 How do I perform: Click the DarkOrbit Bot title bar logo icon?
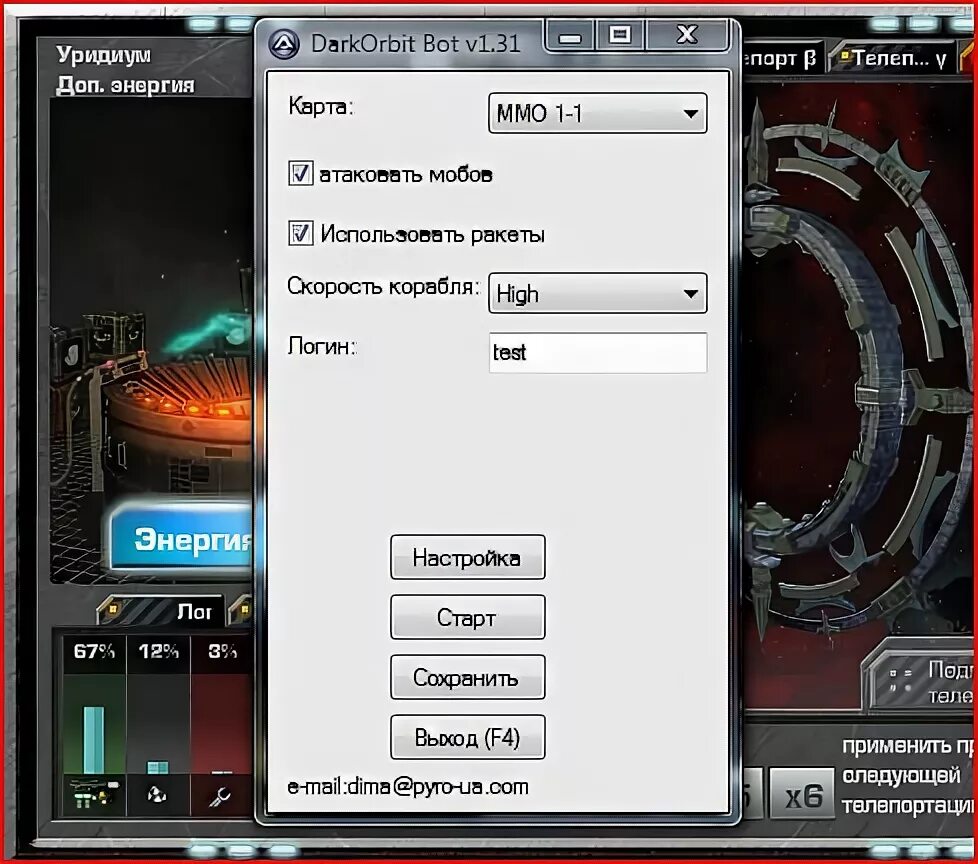[283, 45]
